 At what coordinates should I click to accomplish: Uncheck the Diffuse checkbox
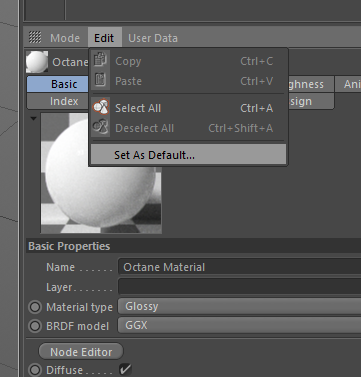coord(125,370)
